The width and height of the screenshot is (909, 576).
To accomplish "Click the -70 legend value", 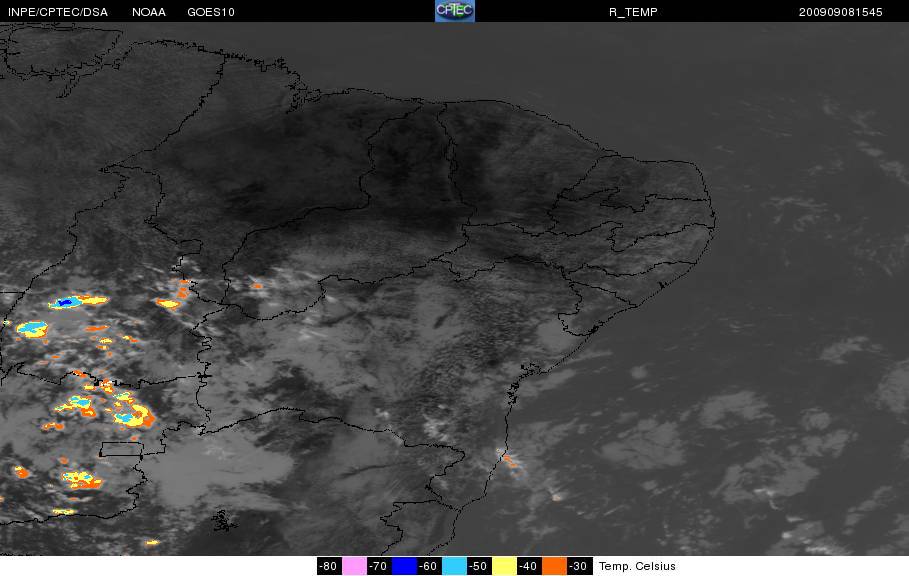I will (x=379, y=566).
